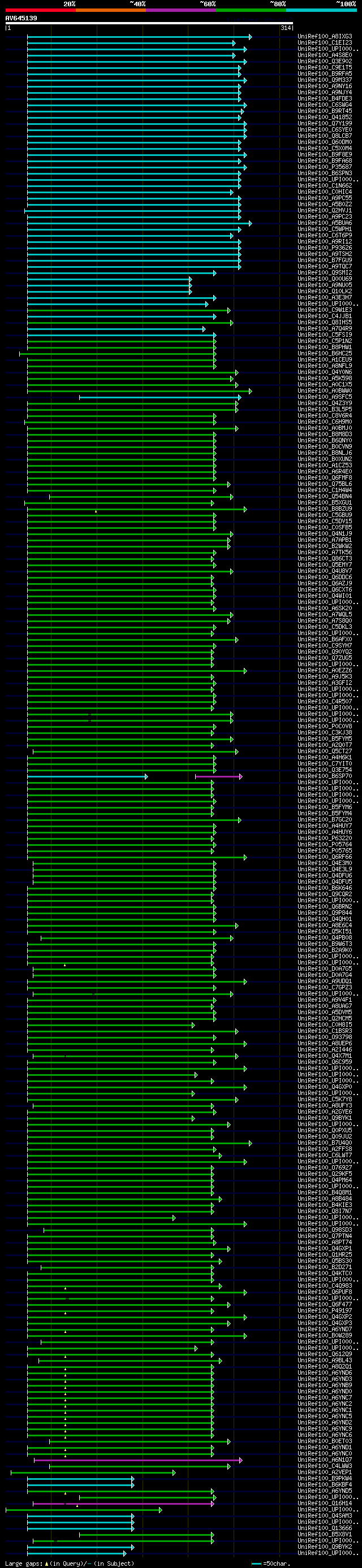Click the magenta alignment bar of A6N1Q7
This screenshot has height=1568, width=362.
[x=138, y=1460]
